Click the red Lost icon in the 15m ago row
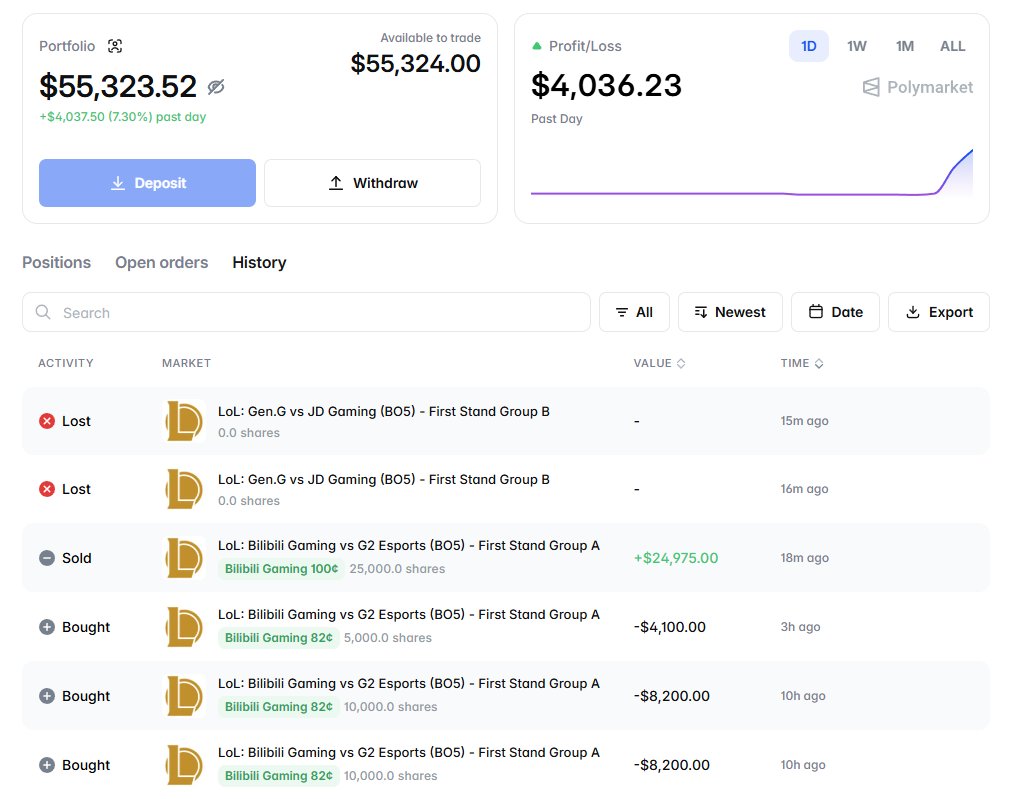1009x799 pixels. tap(47, 421)
